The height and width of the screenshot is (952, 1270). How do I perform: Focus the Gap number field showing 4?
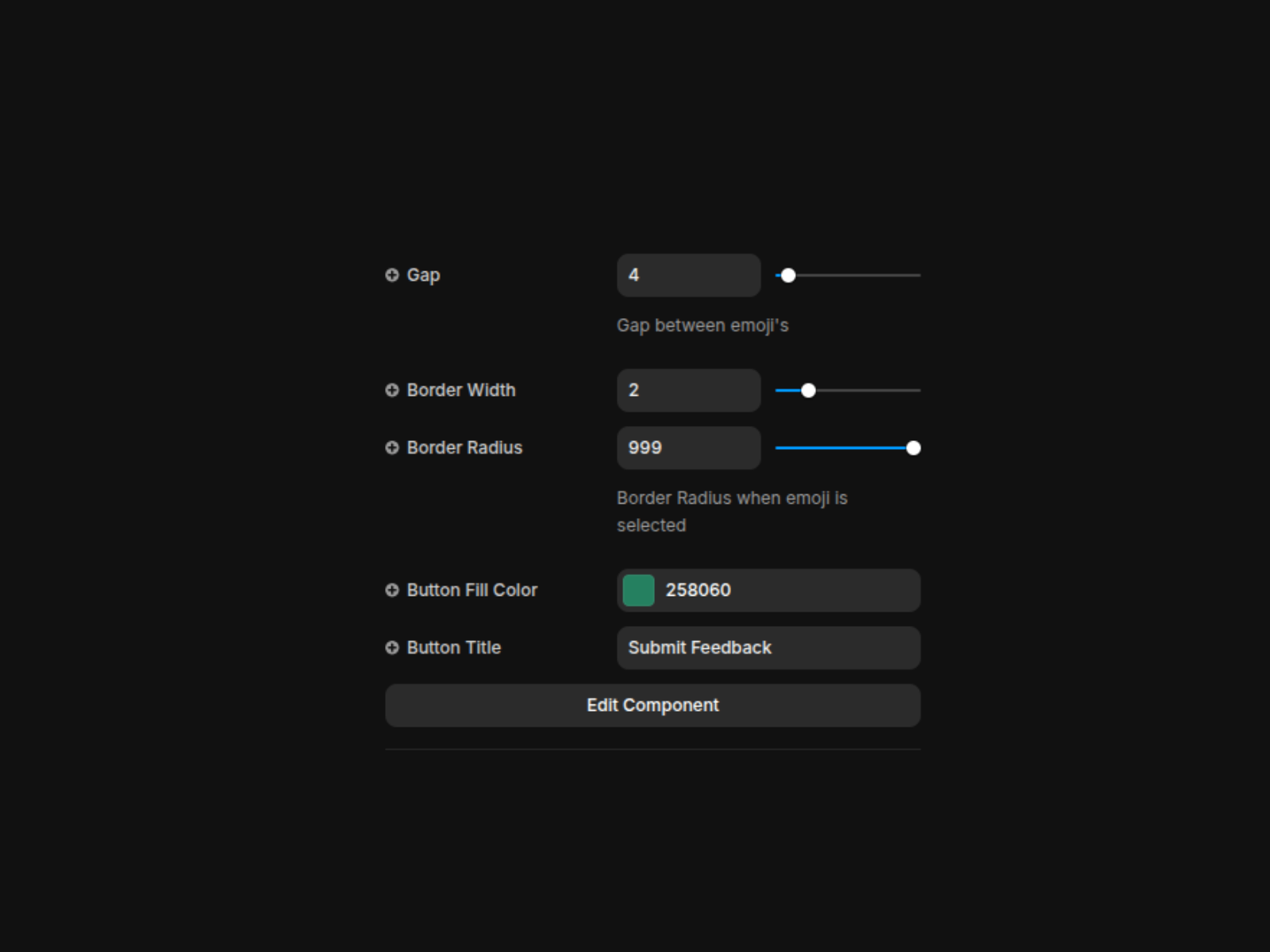click(688, 275)
